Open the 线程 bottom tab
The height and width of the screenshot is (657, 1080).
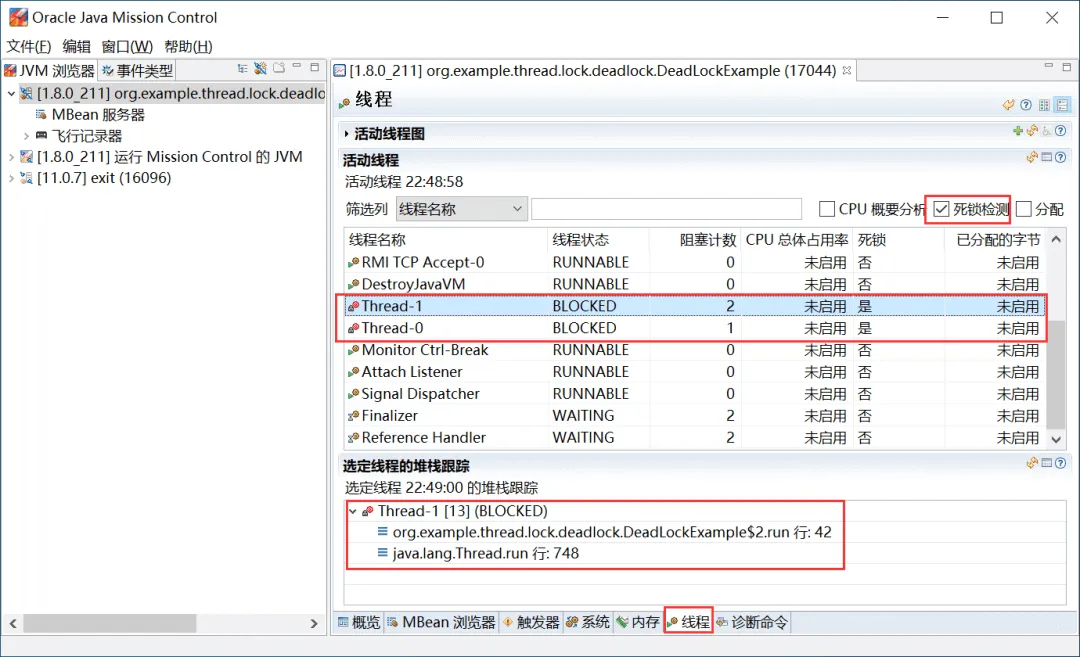[x=688, y=622]
